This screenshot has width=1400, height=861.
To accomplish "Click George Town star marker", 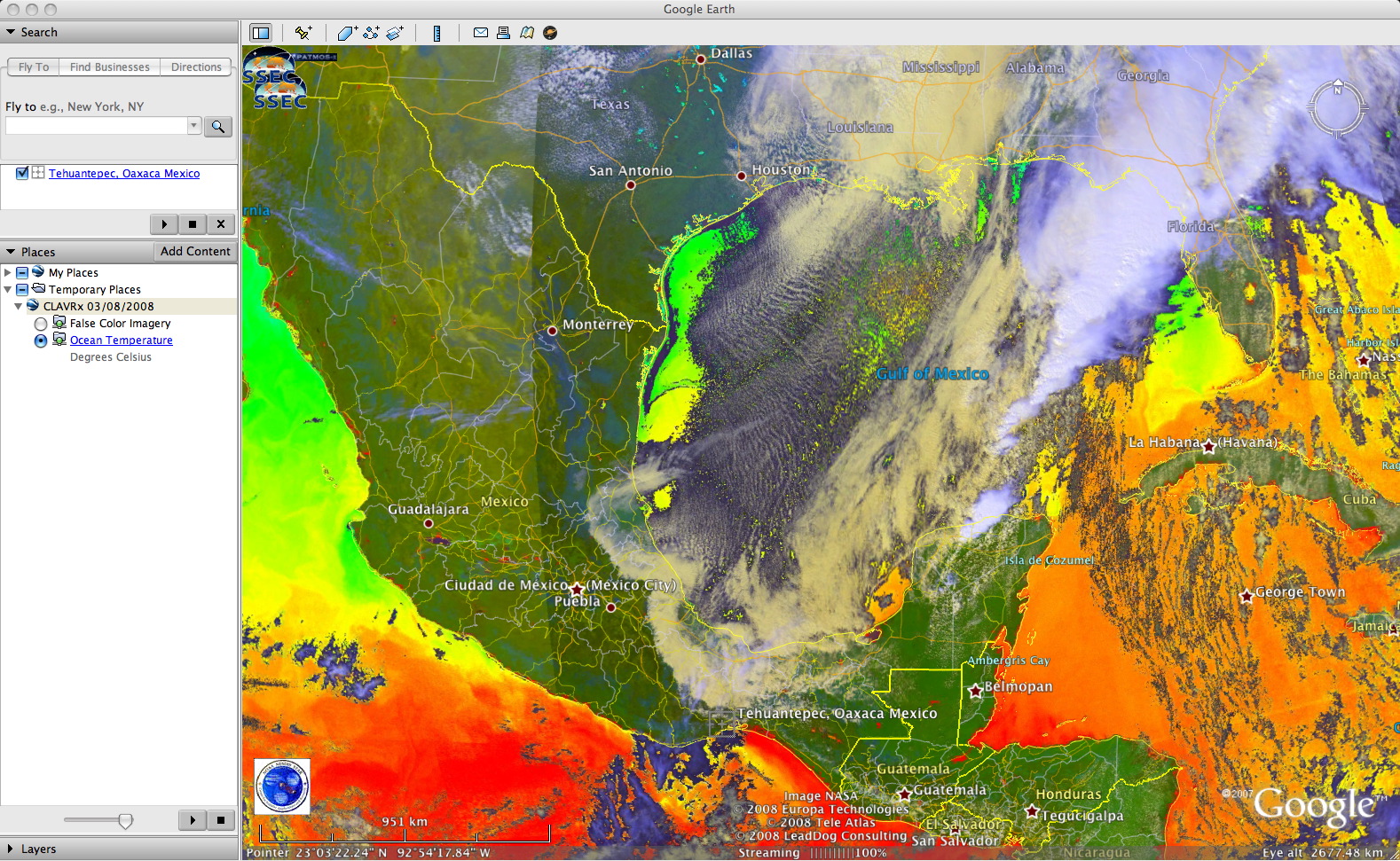I will (1247, 596).
